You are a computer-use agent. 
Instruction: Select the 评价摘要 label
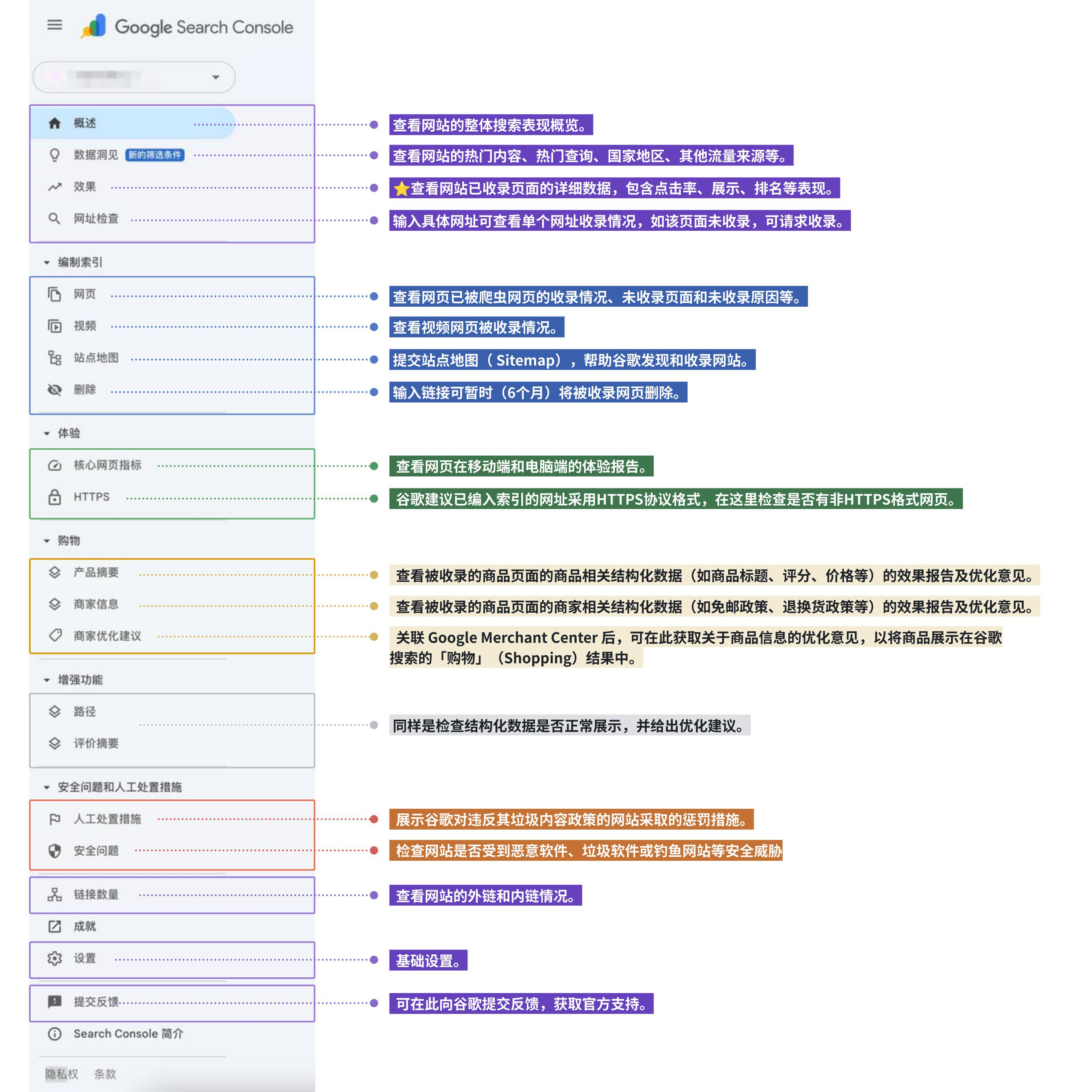[x=96, y=743]
